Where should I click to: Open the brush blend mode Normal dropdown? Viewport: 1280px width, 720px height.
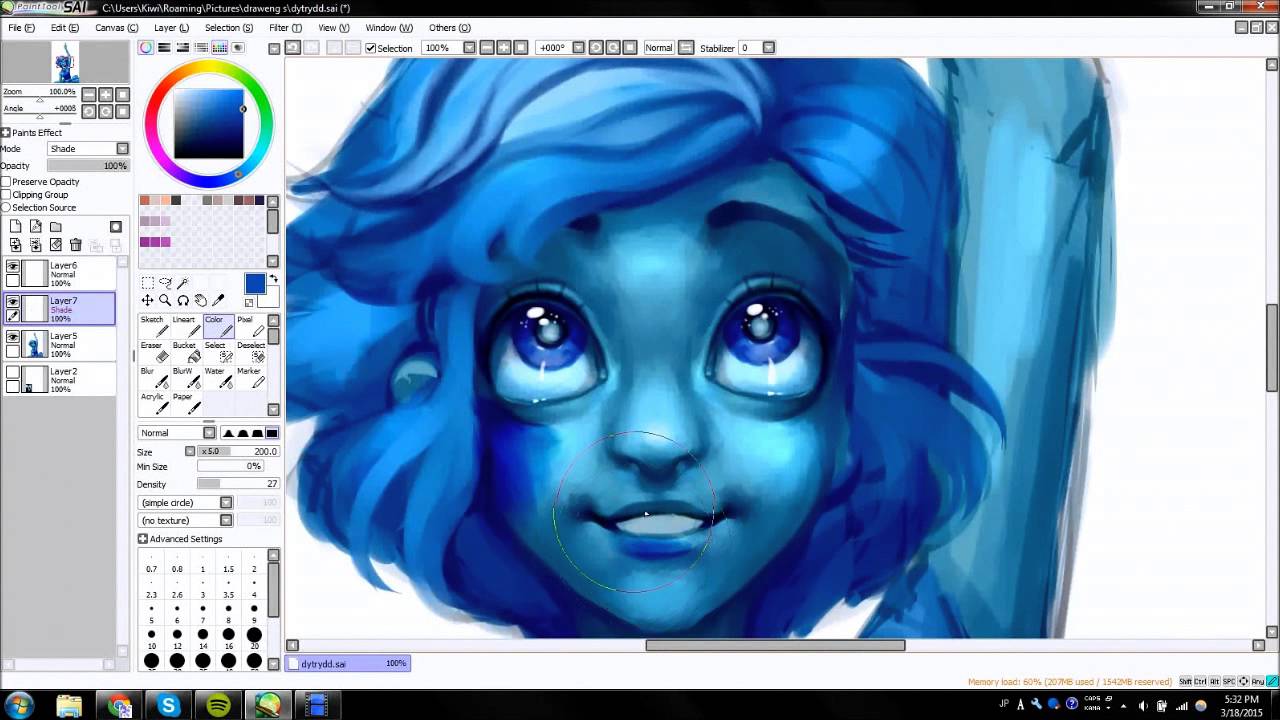(177, 433)
